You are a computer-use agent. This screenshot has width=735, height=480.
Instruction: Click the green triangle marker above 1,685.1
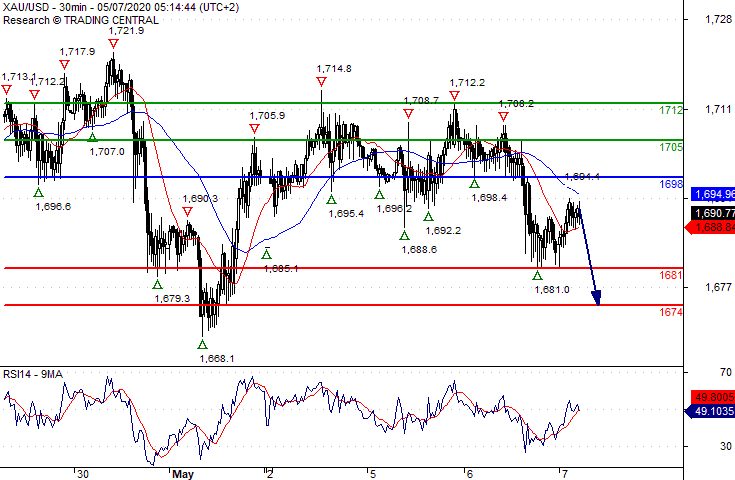tap(266, 254)
